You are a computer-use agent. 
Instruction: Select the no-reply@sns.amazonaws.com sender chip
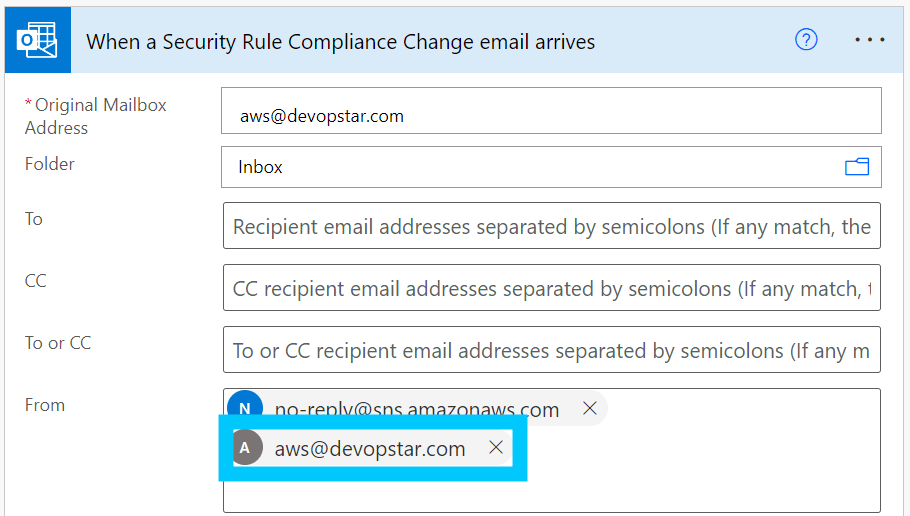click(x=417, y=409)
